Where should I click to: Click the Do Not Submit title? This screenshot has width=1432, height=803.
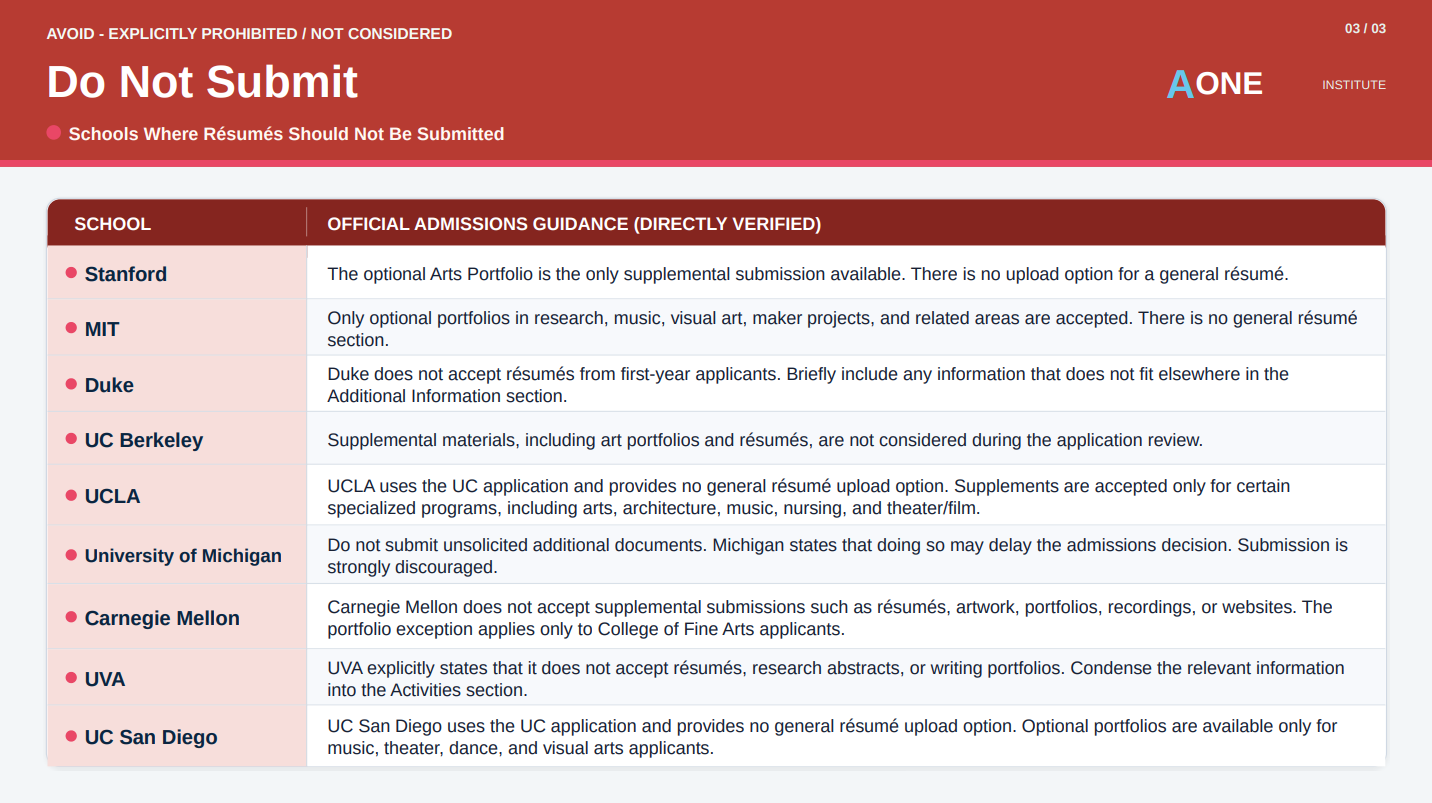click(x=202, y=82)
